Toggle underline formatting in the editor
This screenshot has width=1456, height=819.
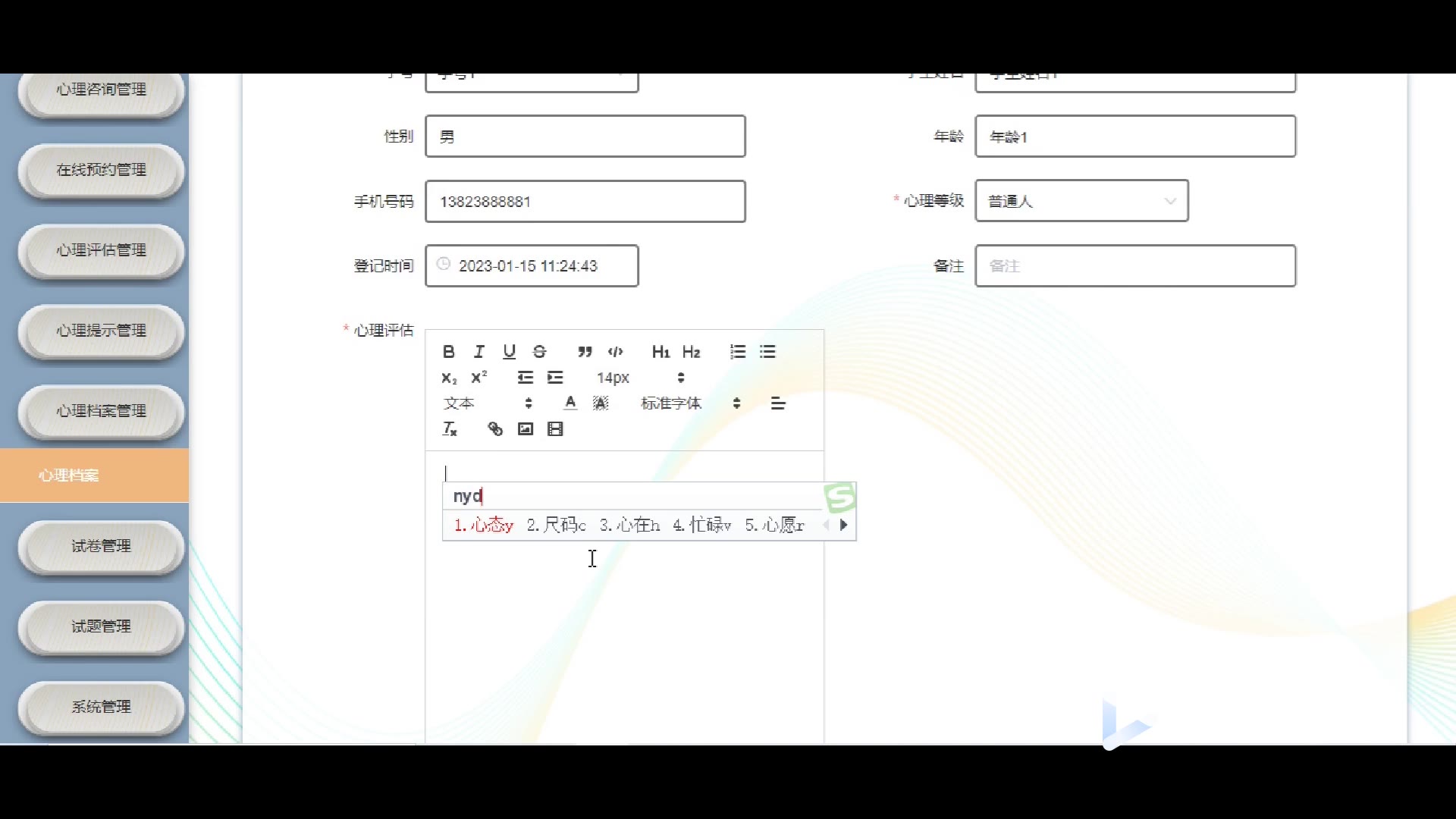(x=510, y=352)
